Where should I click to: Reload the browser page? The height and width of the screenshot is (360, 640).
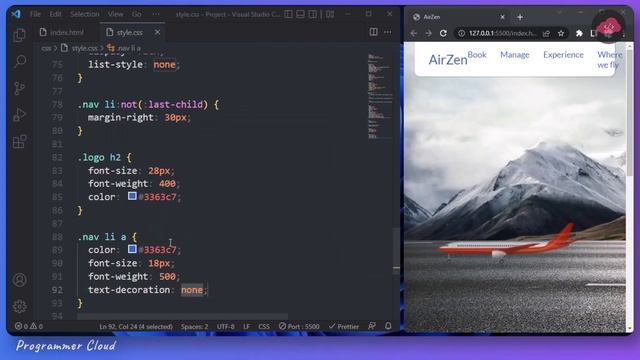(x=443, y=33)
